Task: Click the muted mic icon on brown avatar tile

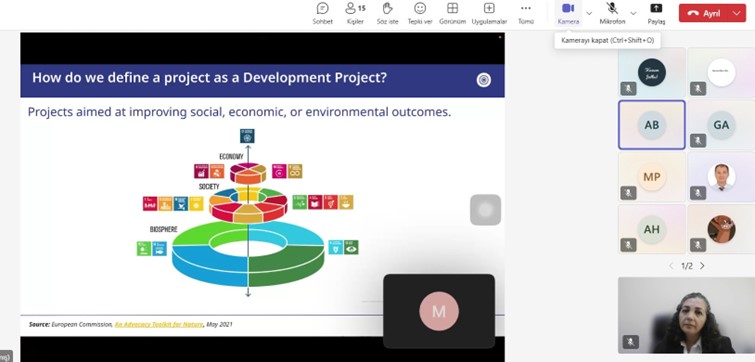Action: [698, 245]
